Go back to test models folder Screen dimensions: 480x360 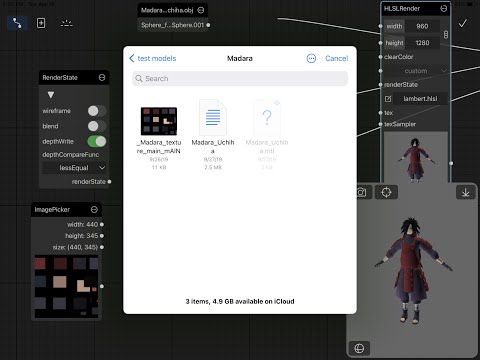pos(153,58)
